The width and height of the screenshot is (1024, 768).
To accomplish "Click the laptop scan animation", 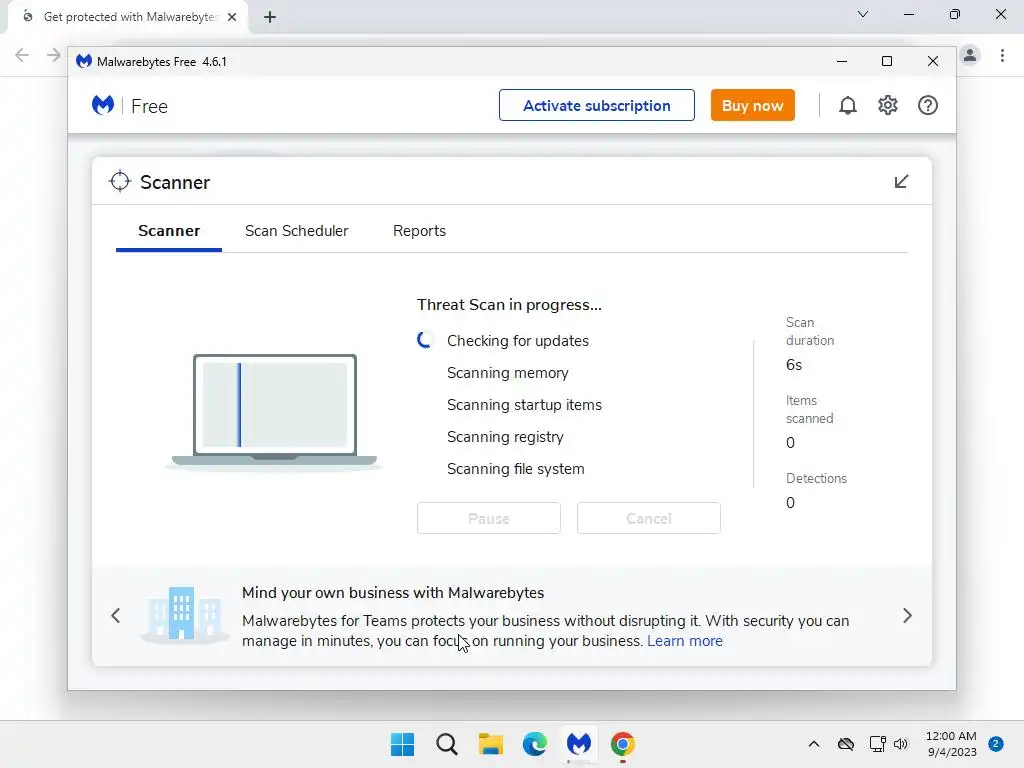I will coord(275,412).
